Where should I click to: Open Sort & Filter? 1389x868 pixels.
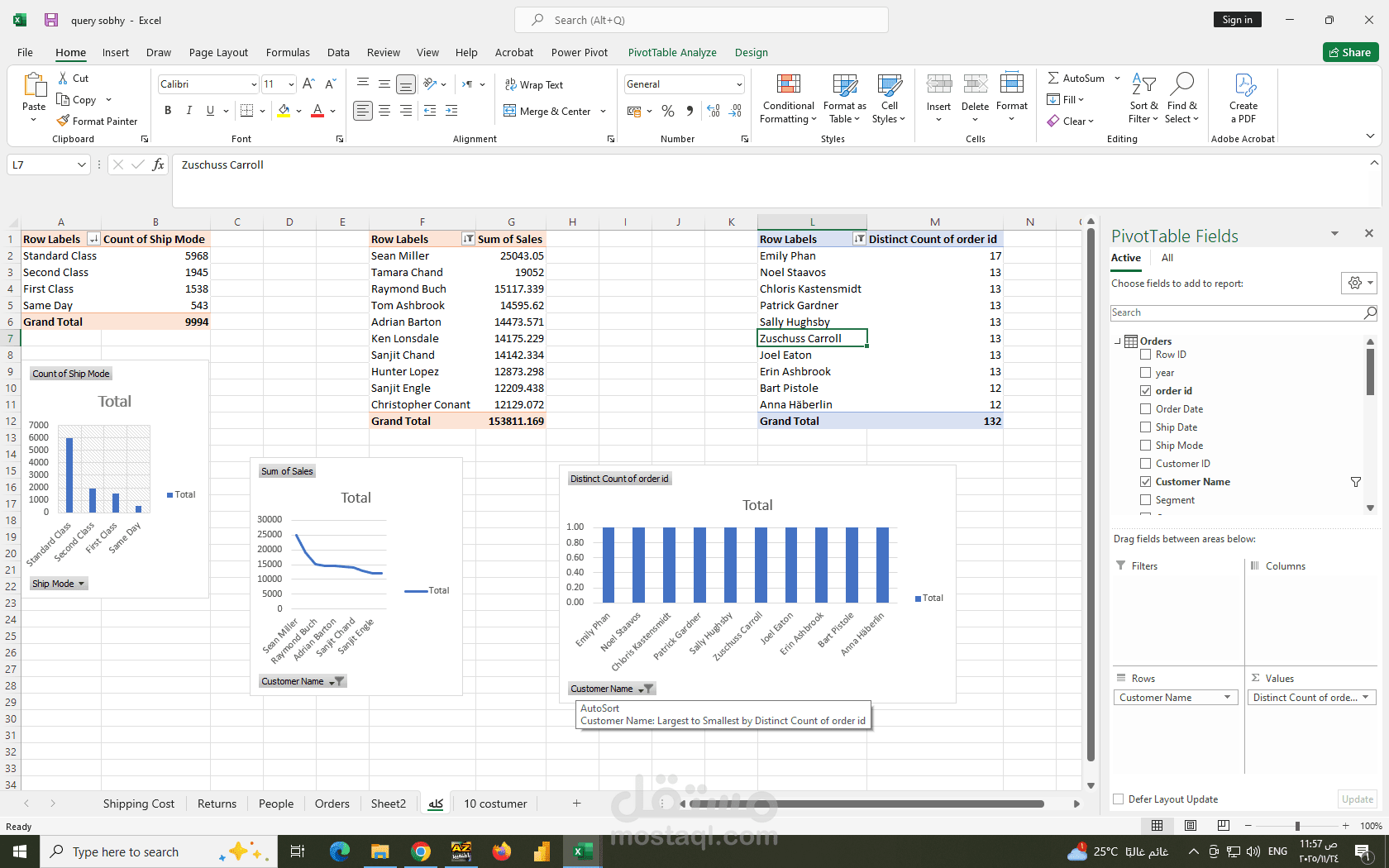[1143, 98]
